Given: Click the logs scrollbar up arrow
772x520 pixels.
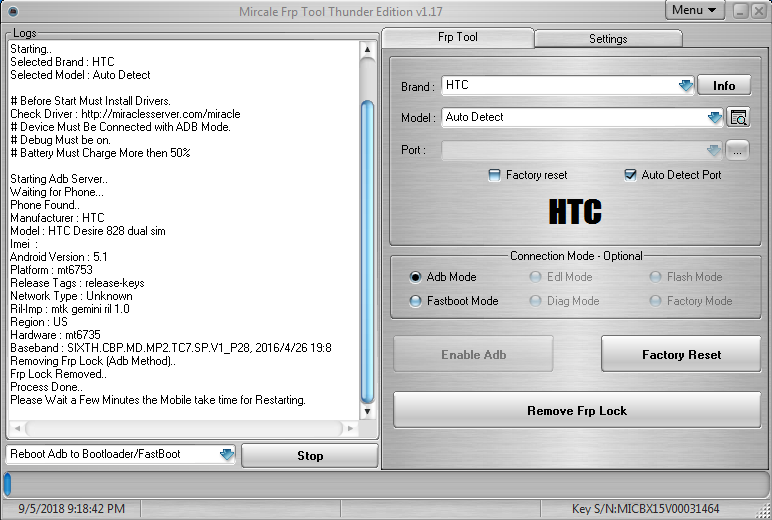Looking at the screenshot, I should pos(367,49).
